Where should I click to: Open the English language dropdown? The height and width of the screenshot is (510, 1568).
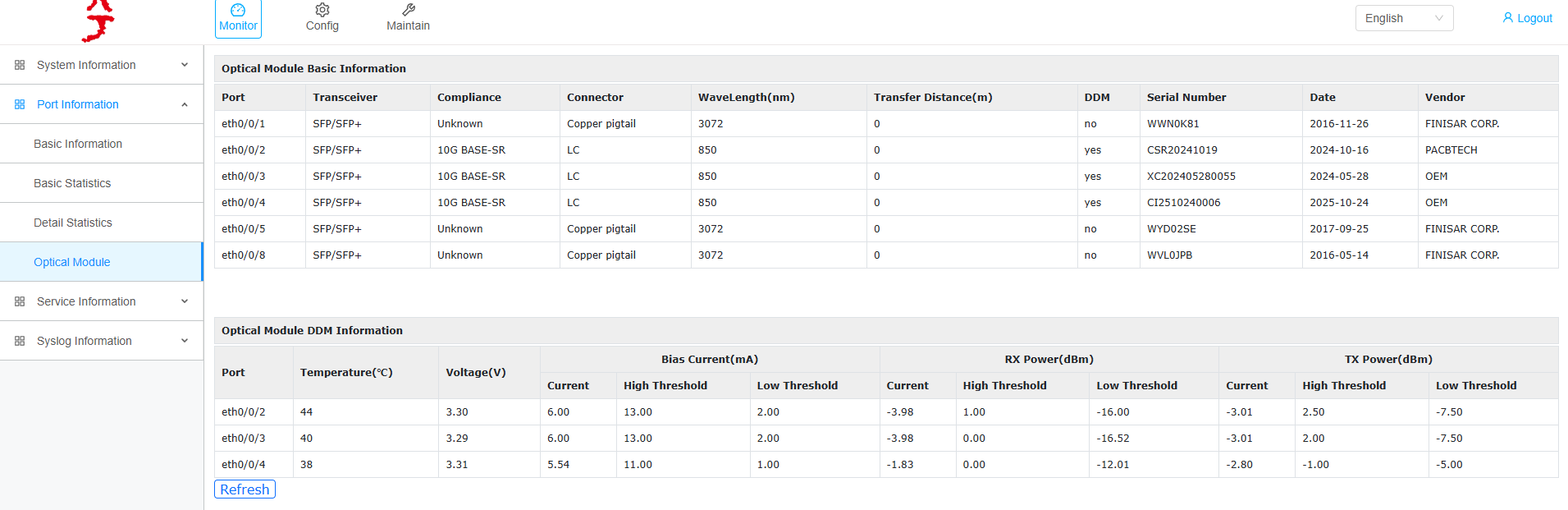coord(1403,18)
